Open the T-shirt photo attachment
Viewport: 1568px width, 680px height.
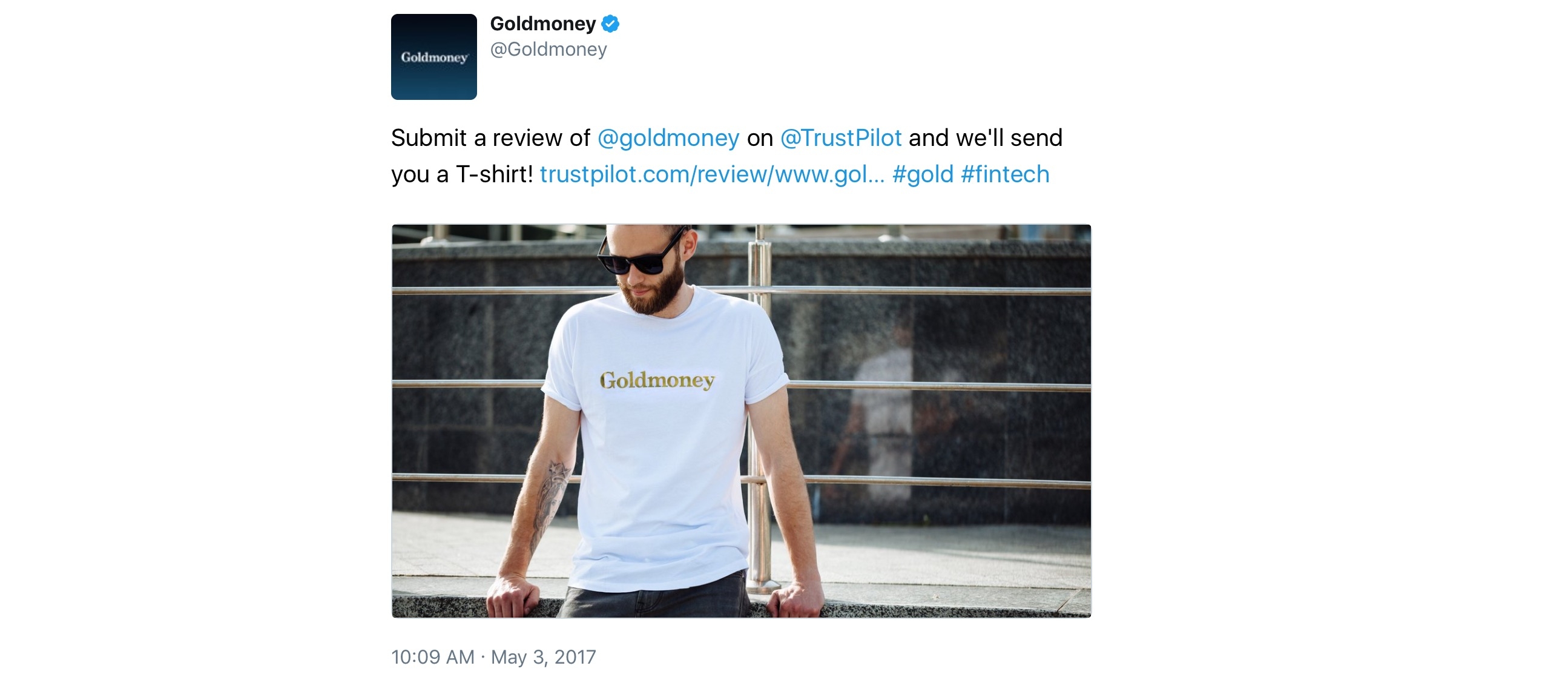pyautogui.click(x=741, y=421)
